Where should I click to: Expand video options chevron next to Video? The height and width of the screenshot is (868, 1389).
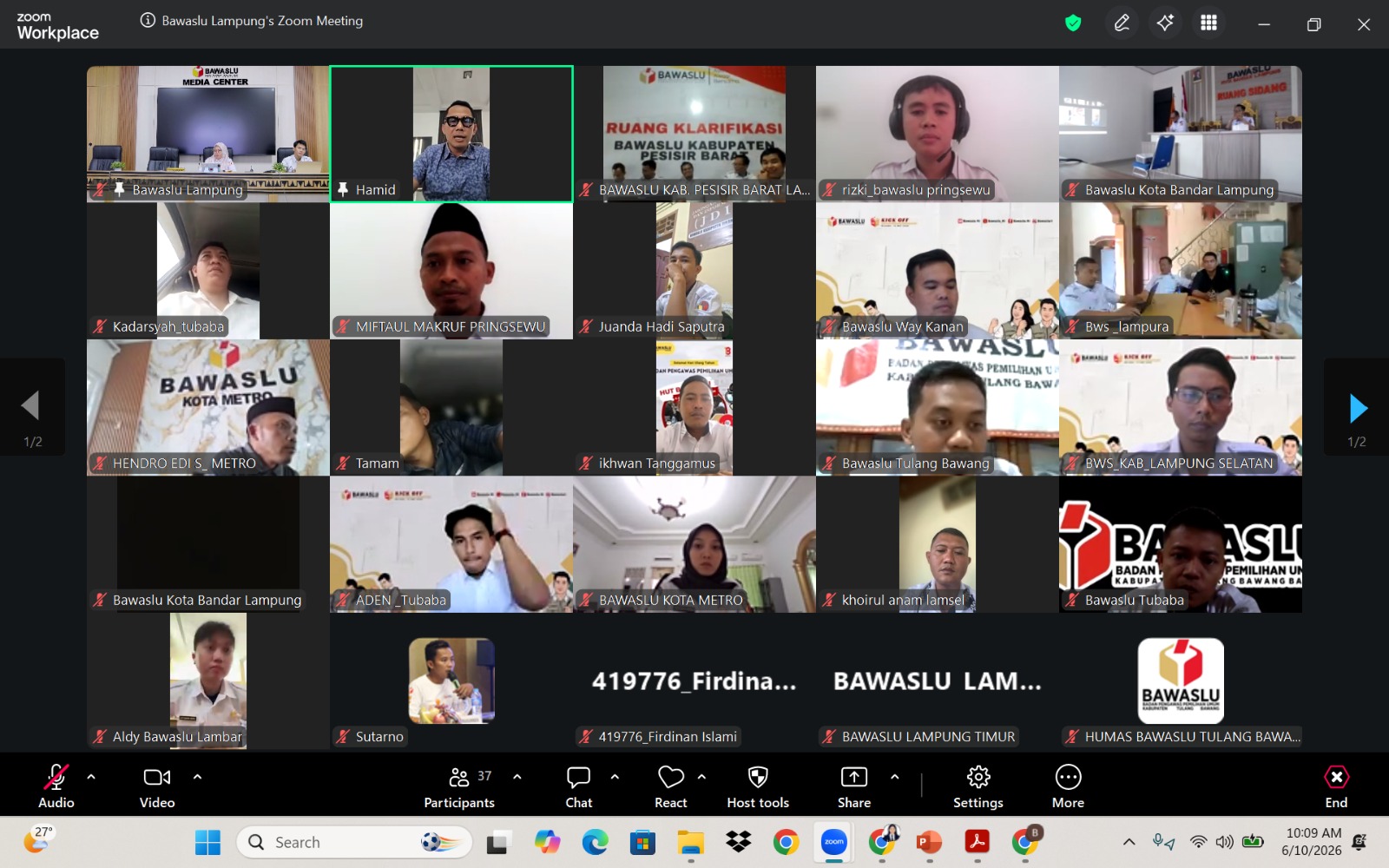coord(197,777)
